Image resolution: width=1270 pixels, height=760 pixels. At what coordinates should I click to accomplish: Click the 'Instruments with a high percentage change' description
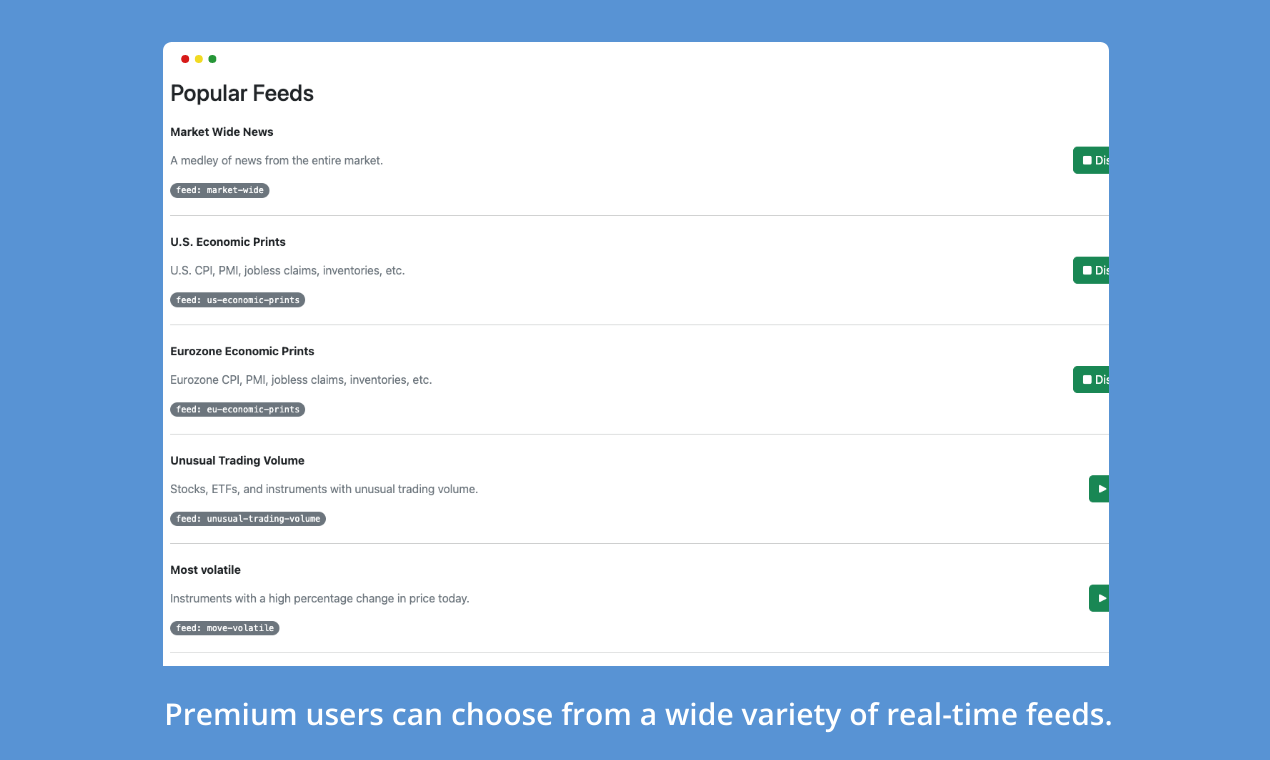(320, 599)
